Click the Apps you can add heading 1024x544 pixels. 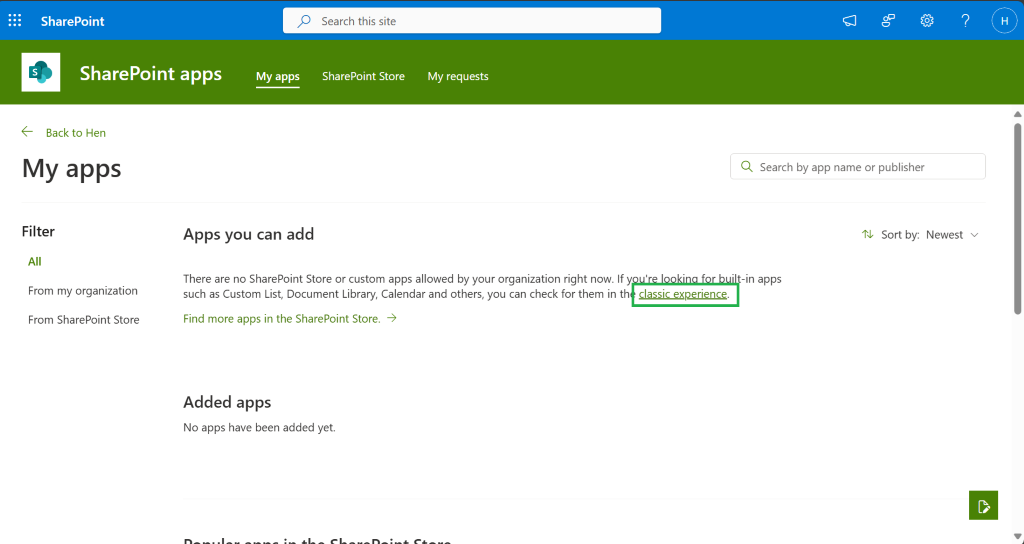click(x=248, y=234)
